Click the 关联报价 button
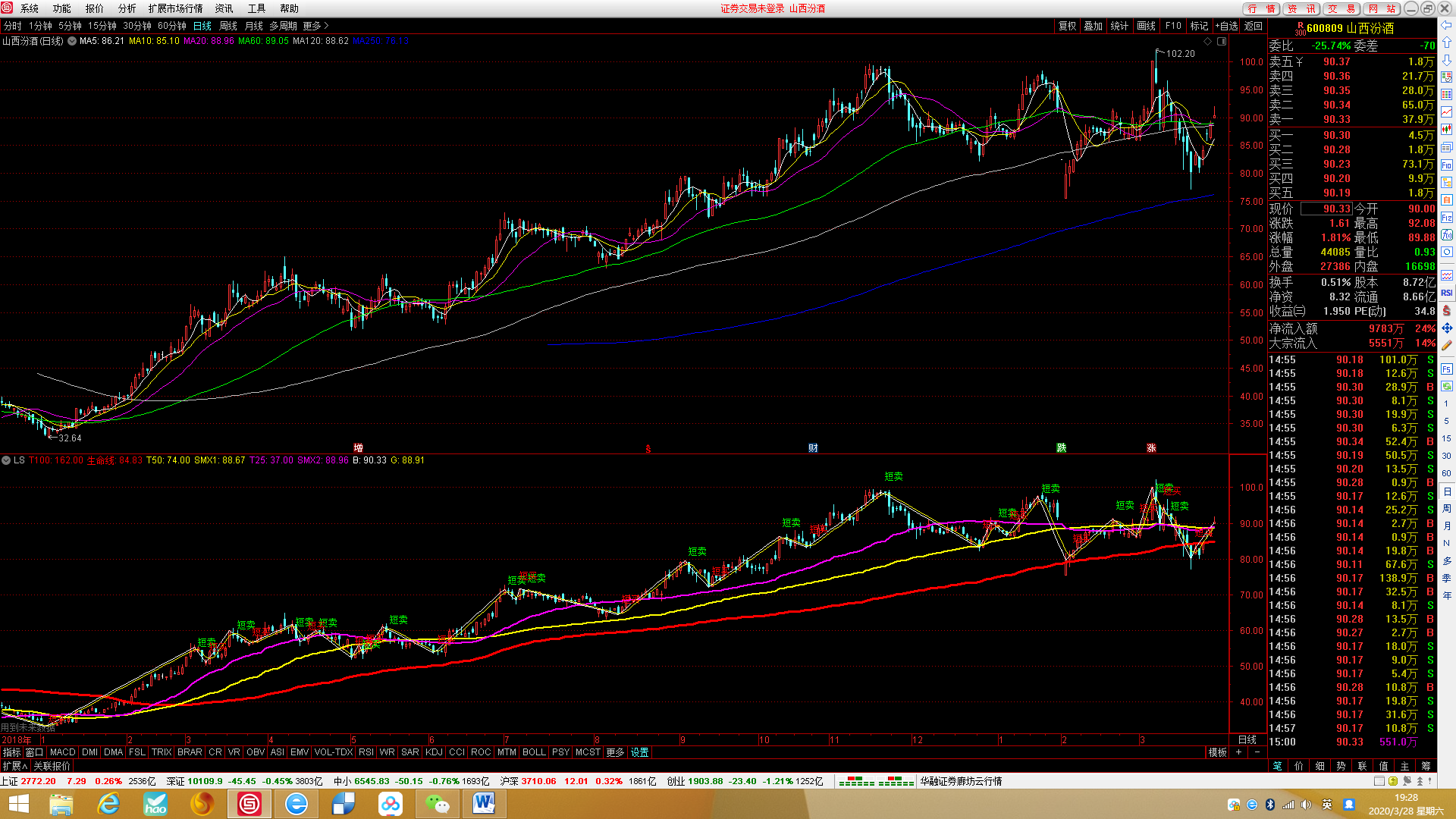 [x=52, y=766]
